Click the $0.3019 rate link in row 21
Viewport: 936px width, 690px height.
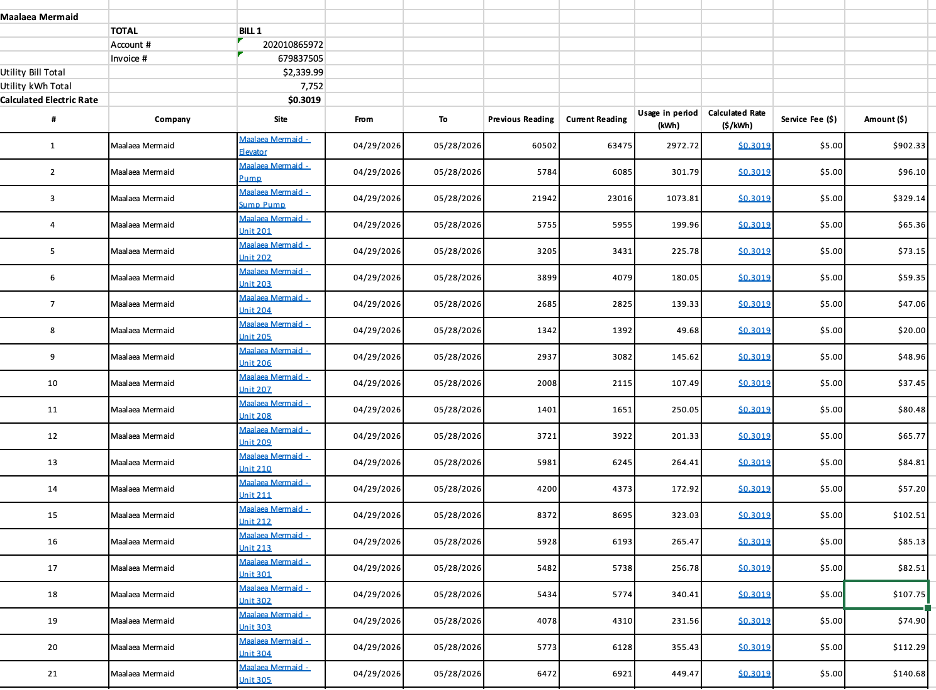755,674
